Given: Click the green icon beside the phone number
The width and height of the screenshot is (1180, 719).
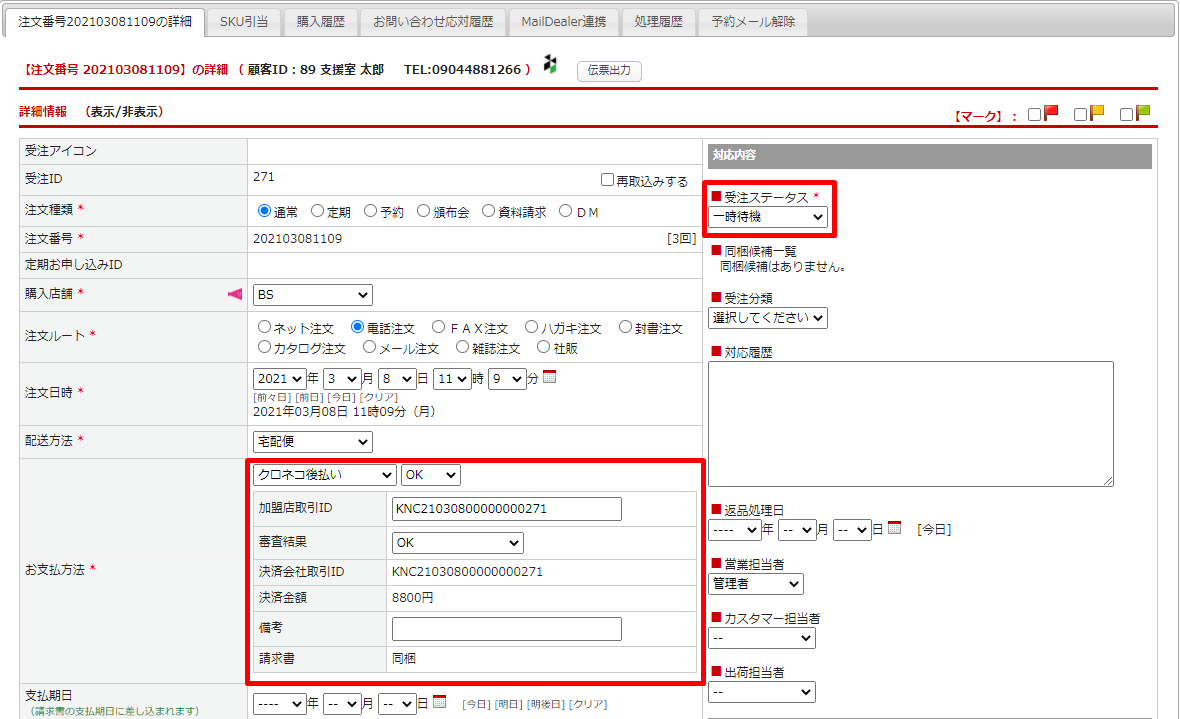Looking at the screenshot, I should coord(549,64).
